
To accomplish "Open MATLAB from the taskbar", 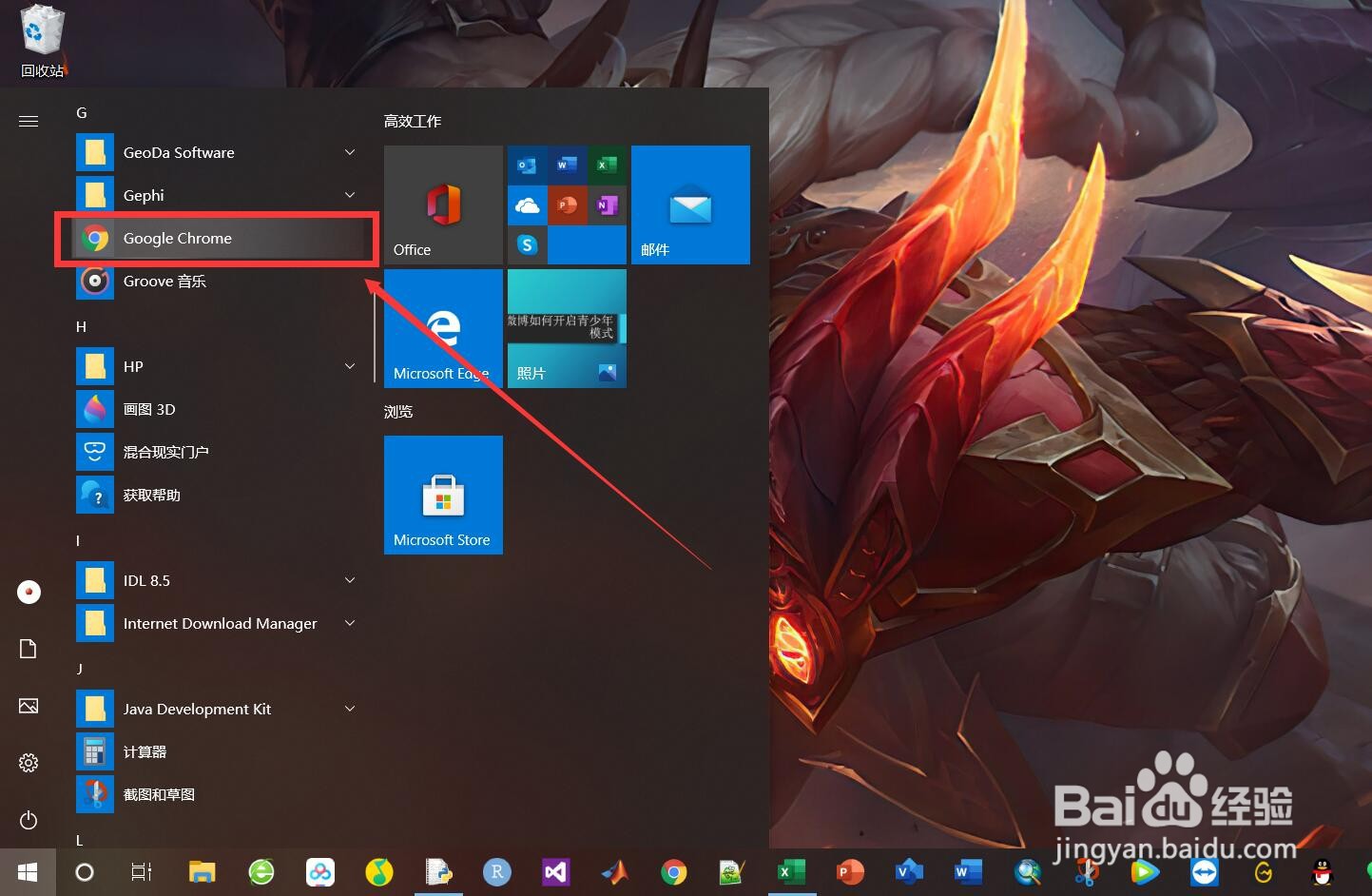I will pyautogui.click(x=615, y=871).
